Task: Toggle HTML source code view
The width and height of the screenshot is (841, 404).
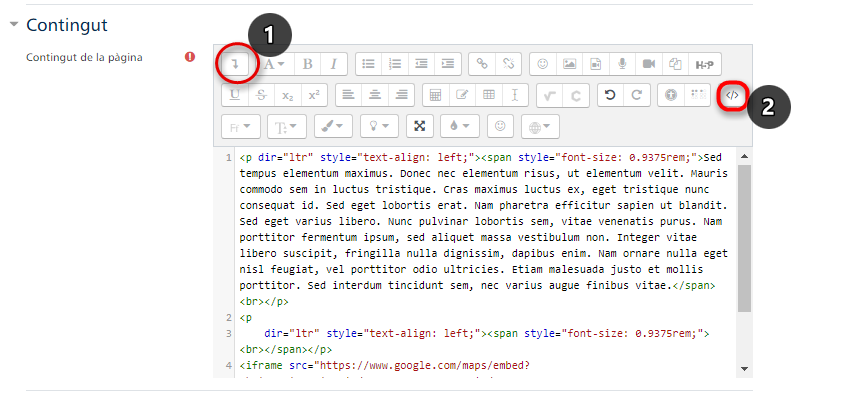Action: click(733, 95)
